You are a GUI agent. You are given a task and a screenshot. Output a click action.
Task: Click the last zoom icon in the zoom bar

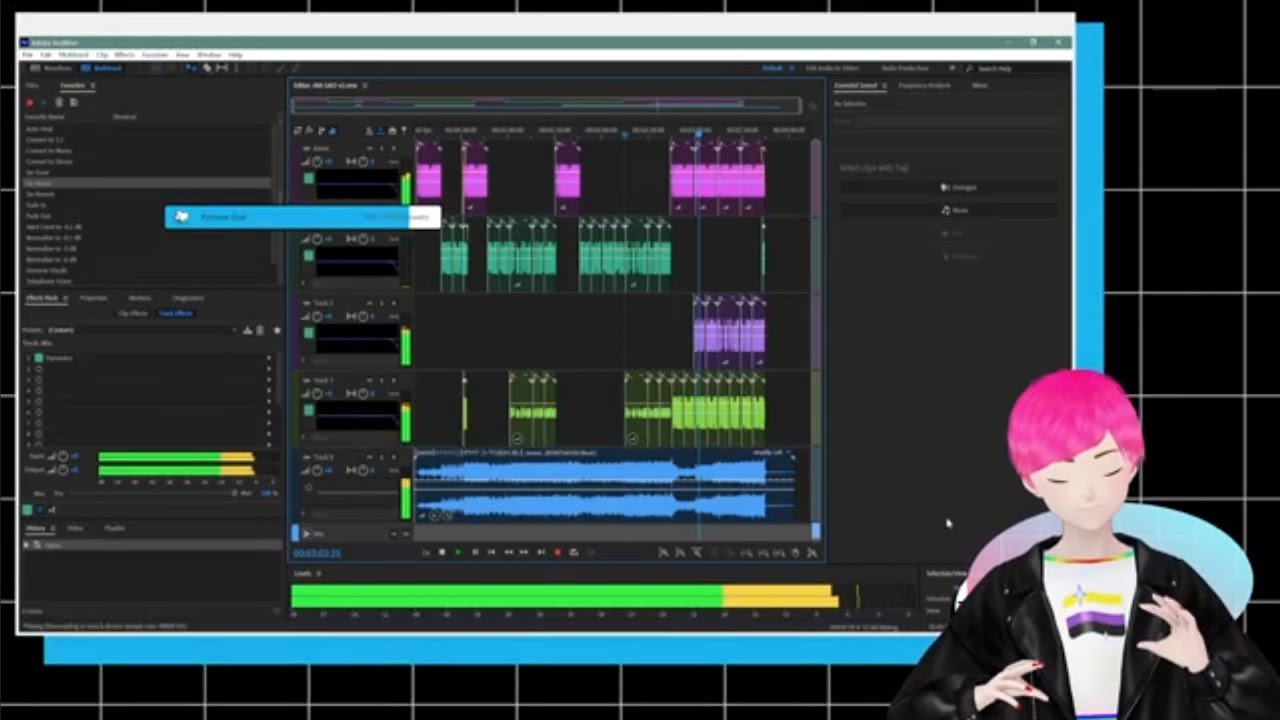pyautogui.click(x=812, y=553)
